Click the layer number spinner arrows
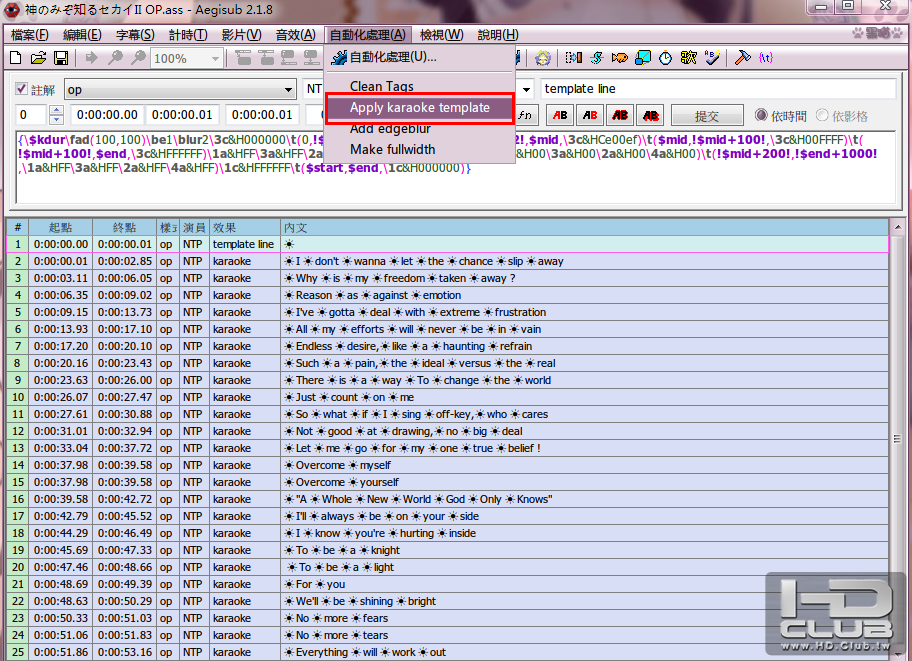 click(56, 115)
